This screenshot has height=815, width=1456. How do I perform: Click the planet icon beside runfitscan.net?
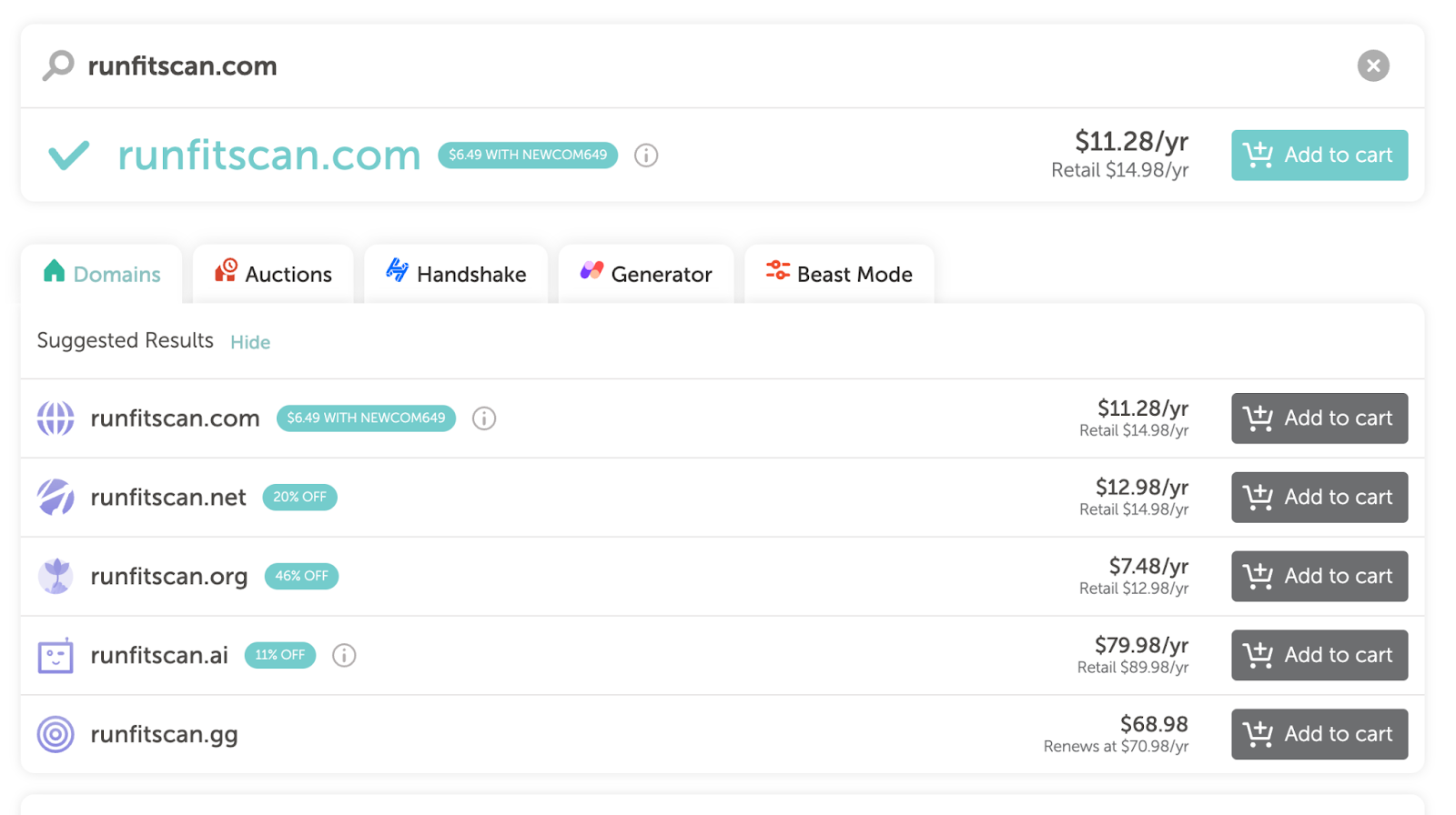pyautogui.click(x=56, y=498)
